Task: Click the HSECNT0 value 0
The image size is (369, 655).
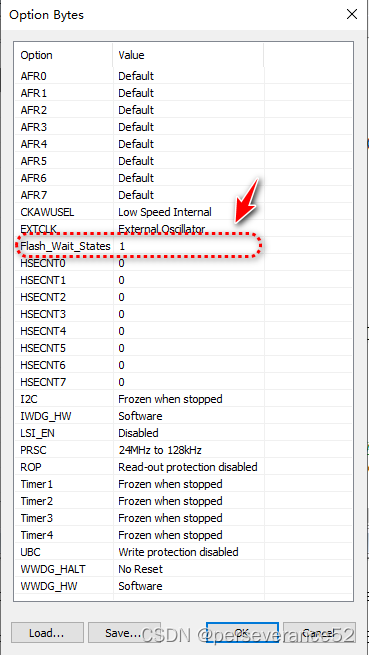Action: (x=121, y=263)
